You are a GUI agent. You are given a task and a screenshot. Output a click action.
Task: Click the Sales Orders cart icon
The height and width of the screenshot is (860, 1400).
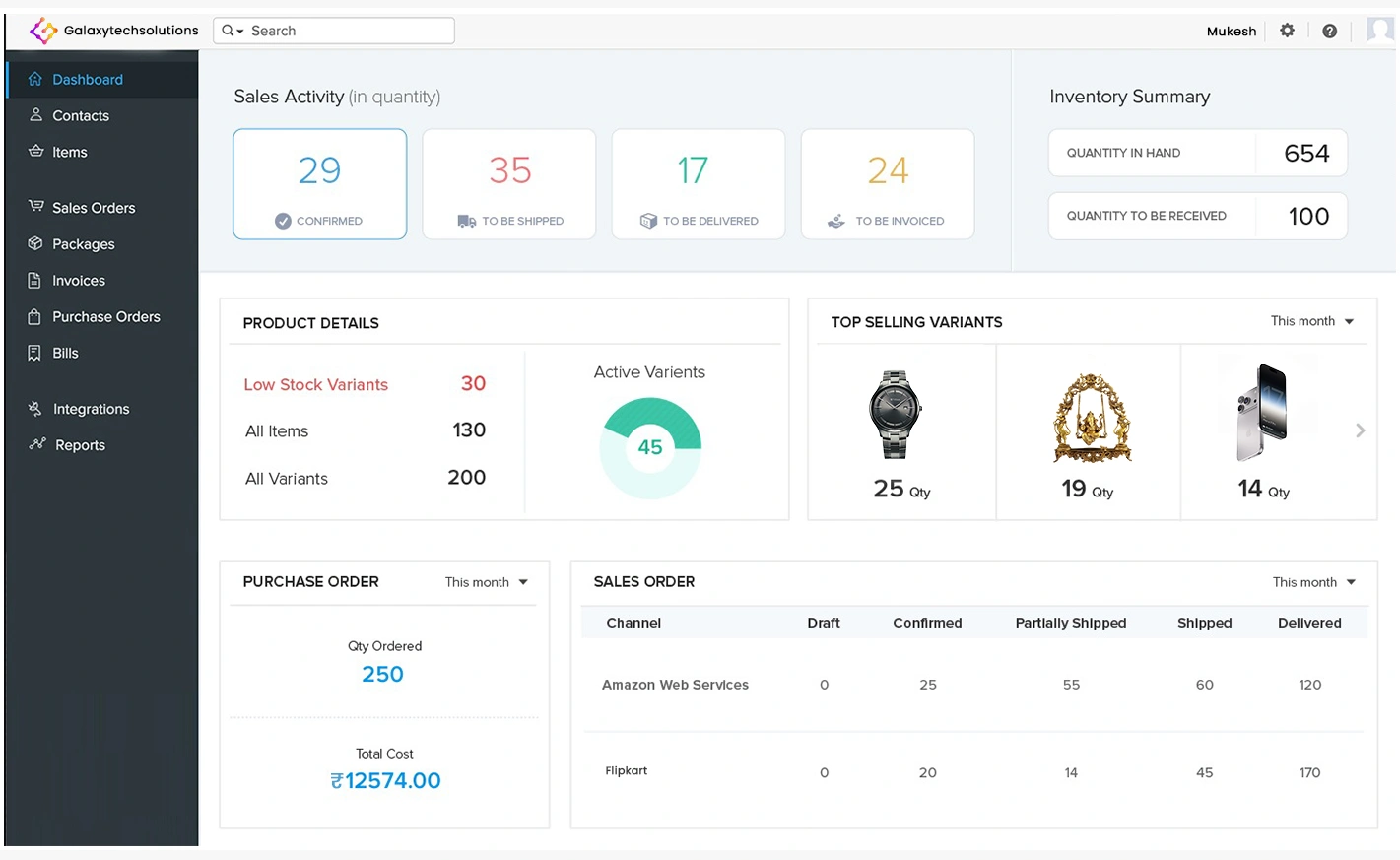click(x=35, y=207)
